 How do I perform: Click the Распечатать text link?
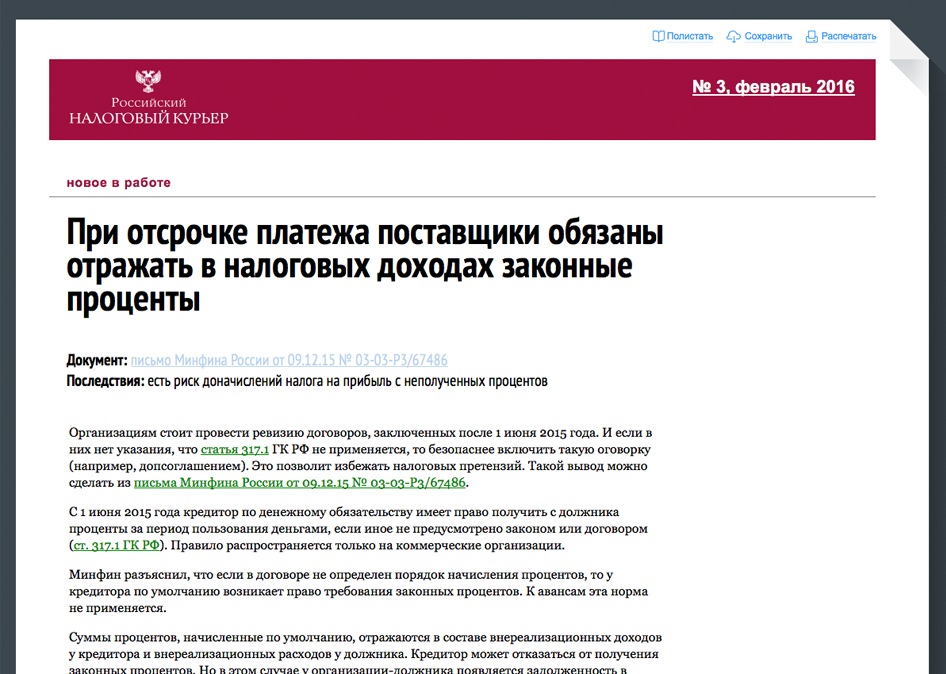point(849,36)
